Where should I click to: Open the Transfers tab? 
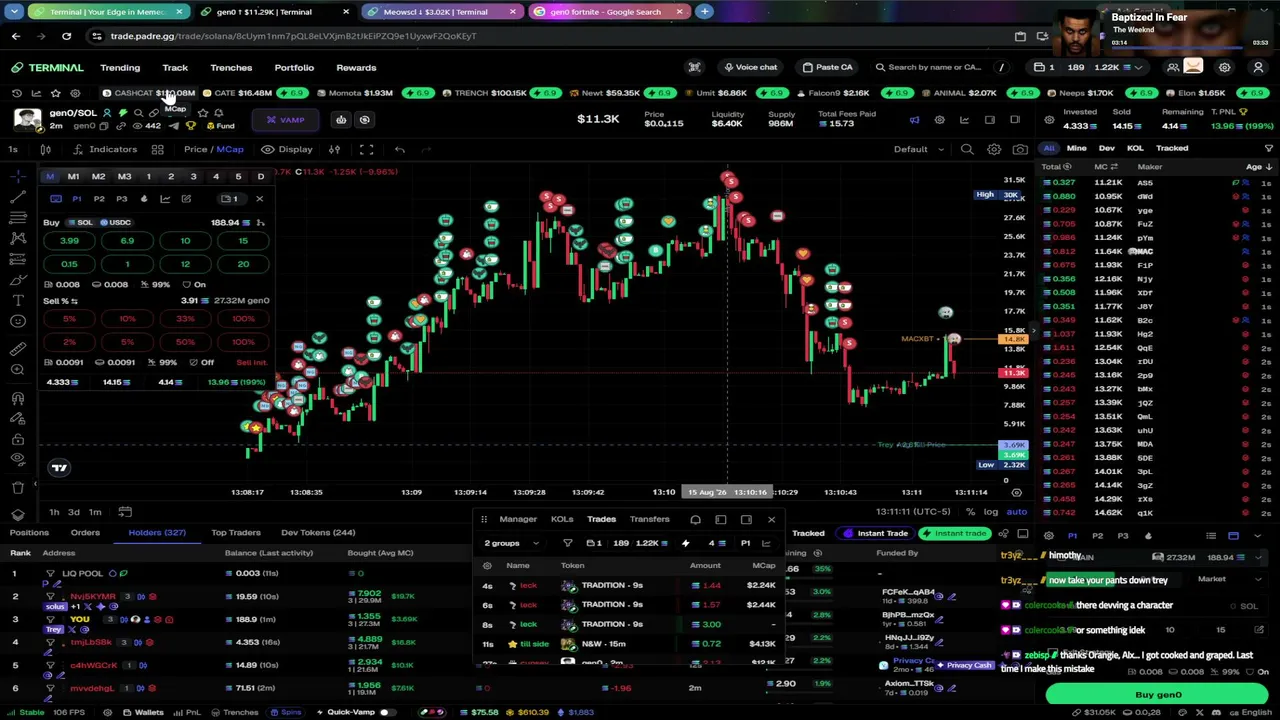649,519
